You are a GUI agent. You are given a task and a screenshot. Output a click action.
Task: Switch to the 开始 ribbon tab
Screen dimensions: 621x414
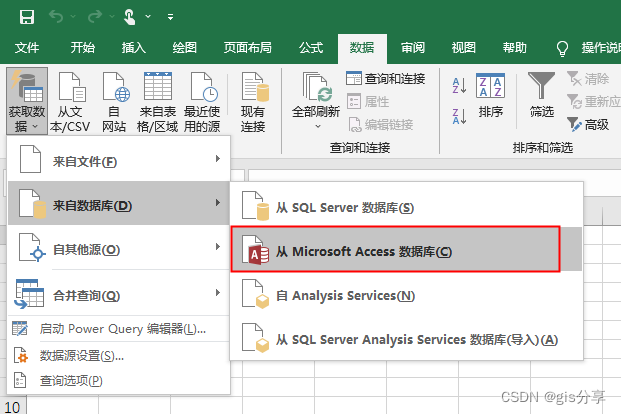pos(83,48)
